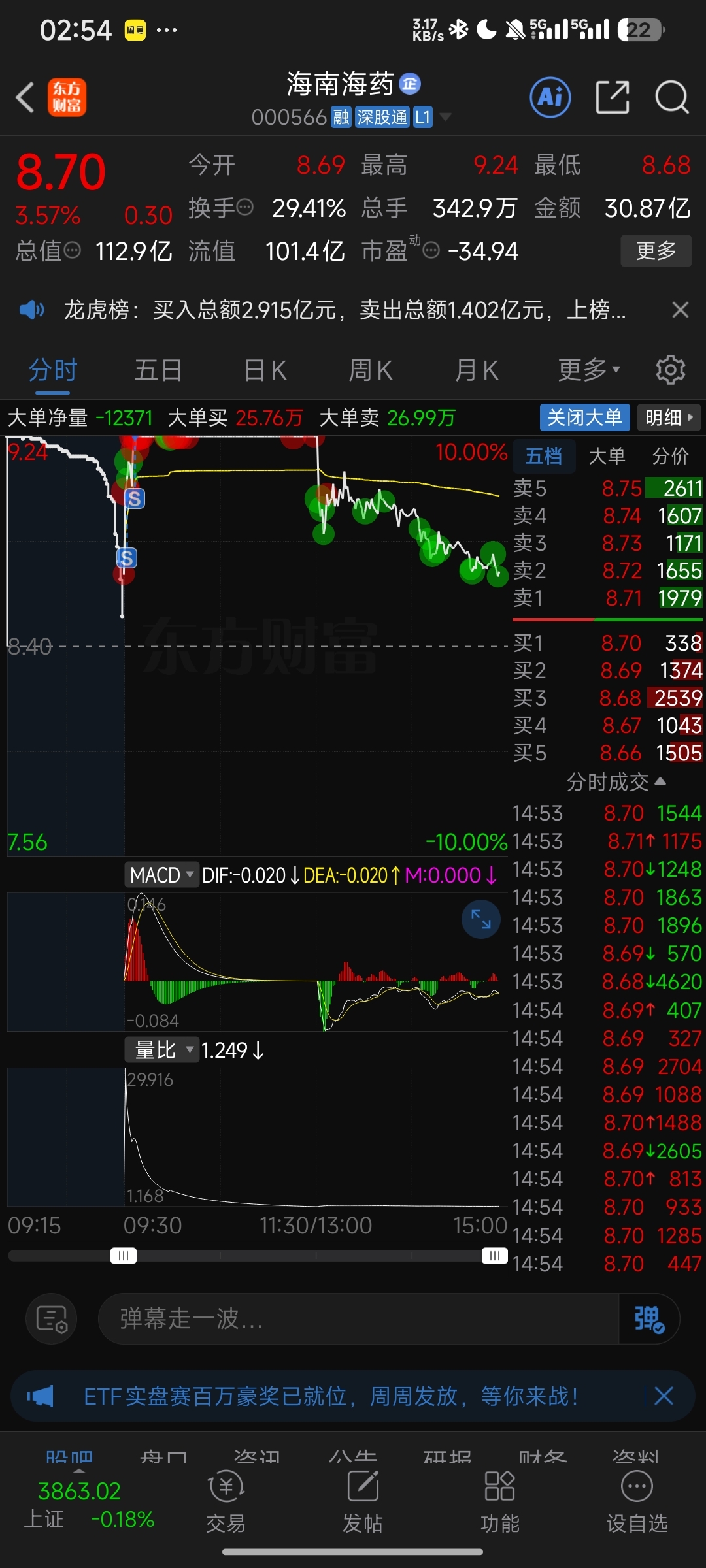Switch to 分时 chart tab
Image resolution: width=706 pixels, height=1568 pixels.
click(53, 370)
